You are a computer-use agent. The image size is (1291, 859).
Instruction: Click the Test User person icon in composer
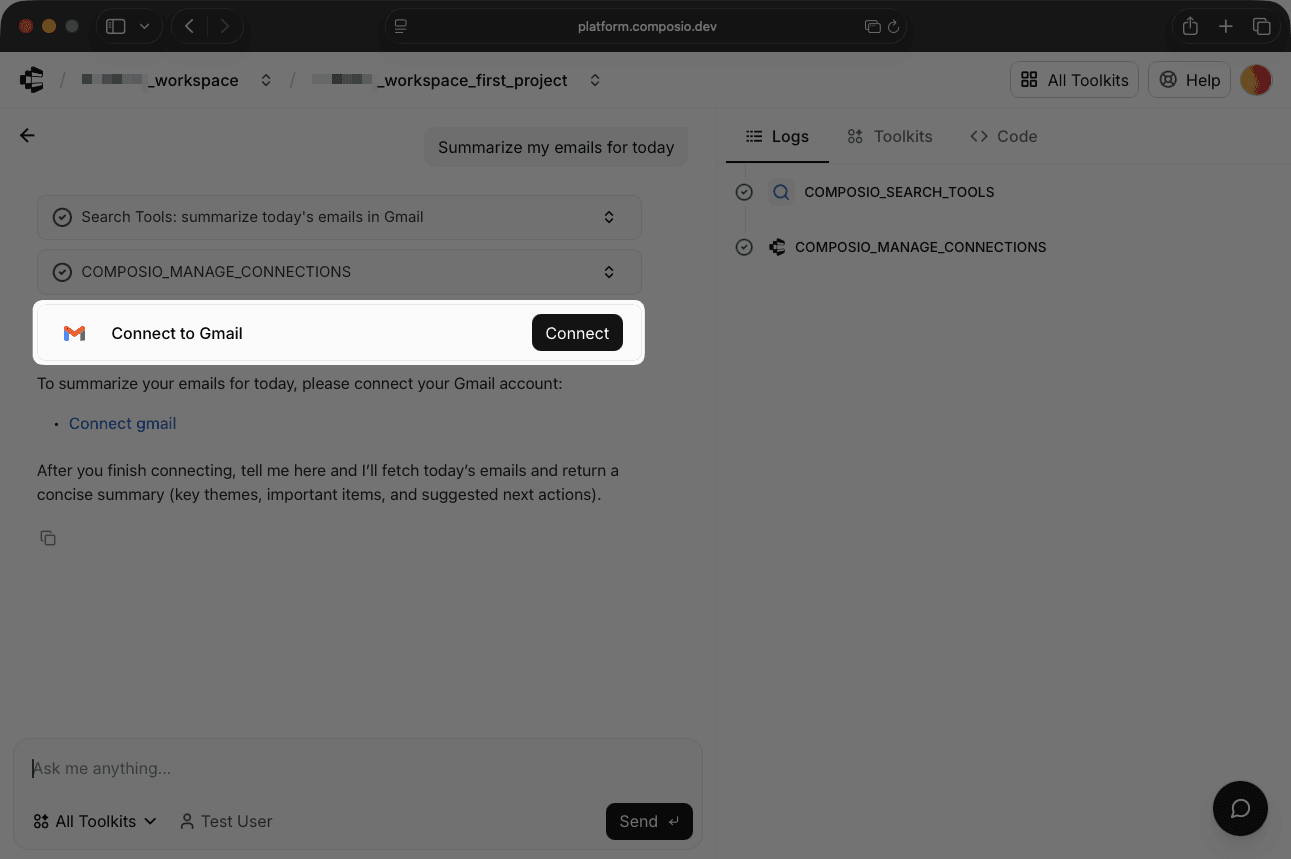coord(187,821)
